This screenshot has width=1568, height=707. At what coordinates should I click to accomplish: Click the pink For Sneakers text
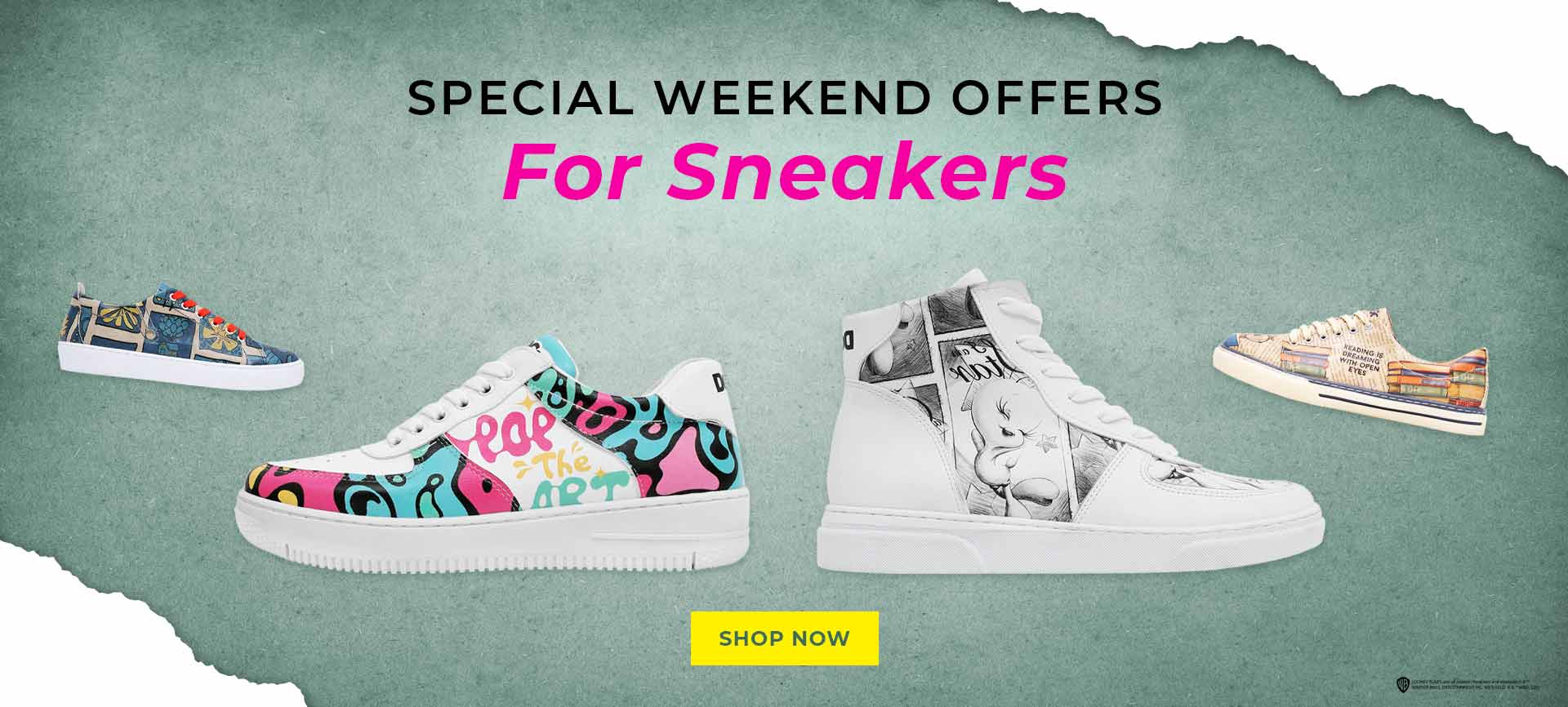click(x=785, y=172)
